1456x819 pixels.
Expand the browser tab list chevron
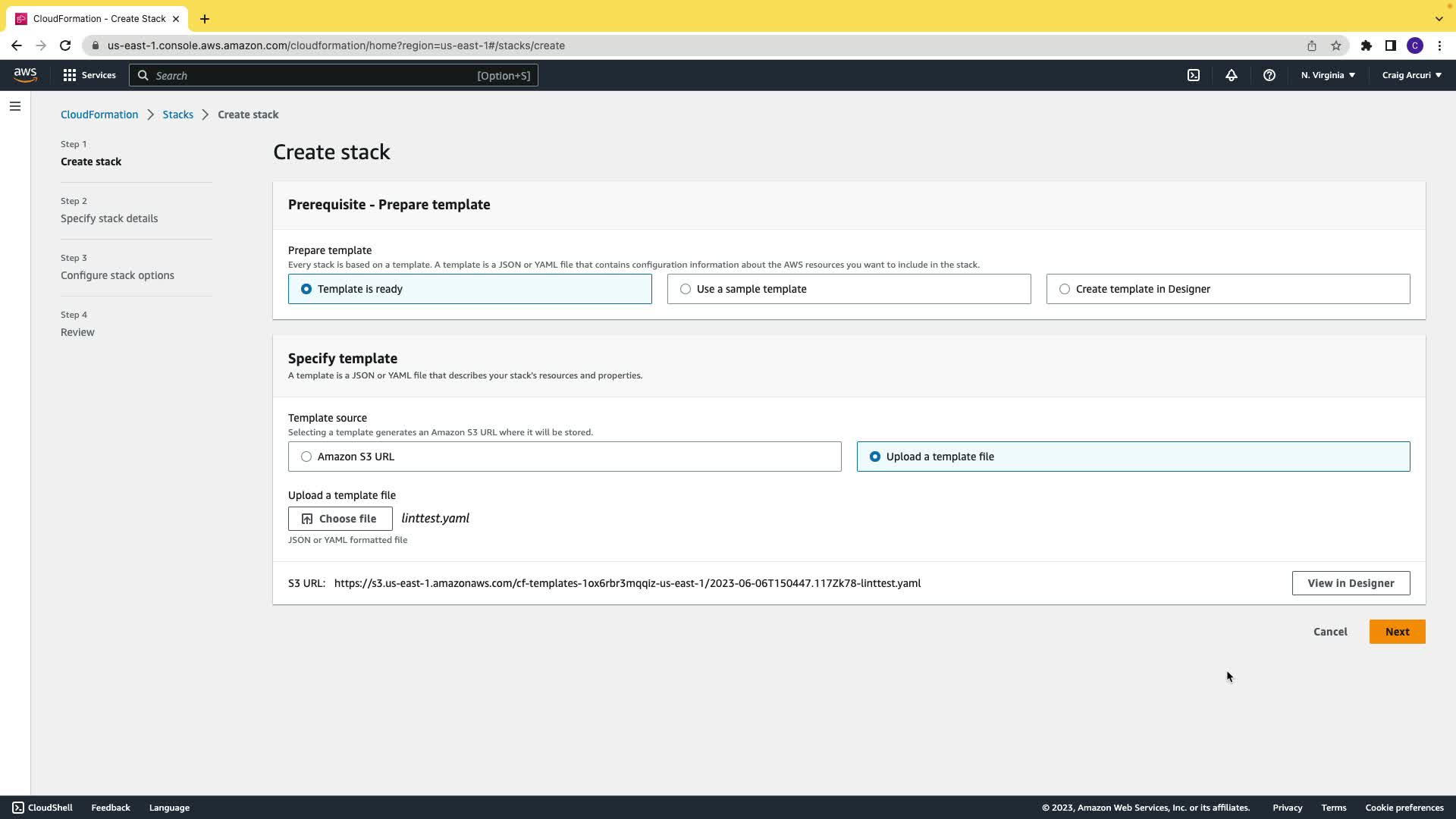coord(1439,18)
